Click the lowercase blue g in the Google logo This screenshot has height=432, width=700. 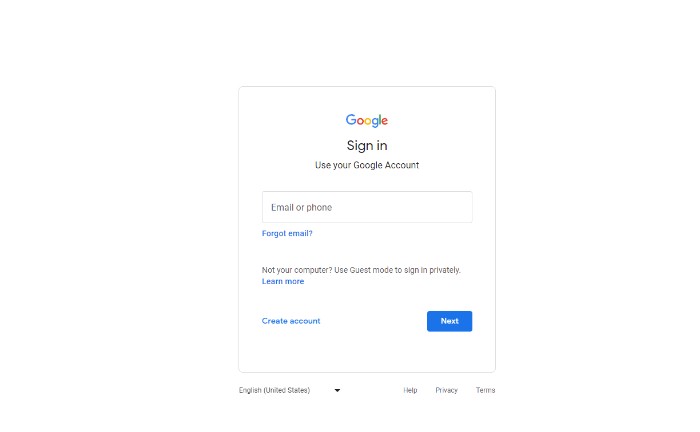click(375, 122)
